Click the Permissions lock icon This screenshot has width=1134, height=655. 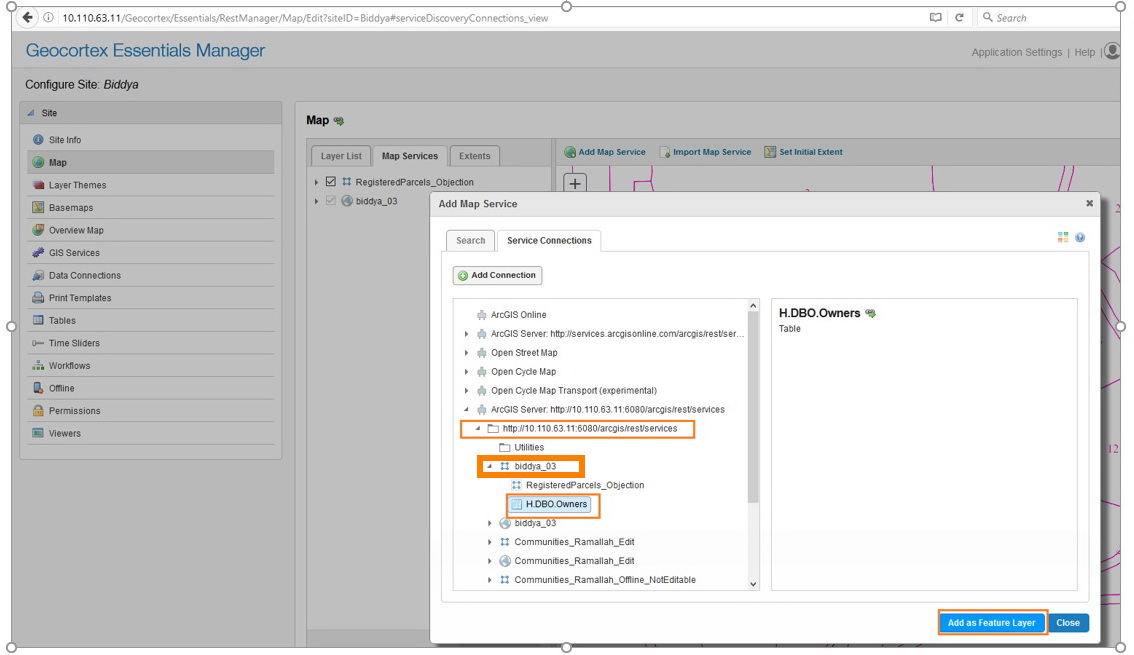click(38, 411)
